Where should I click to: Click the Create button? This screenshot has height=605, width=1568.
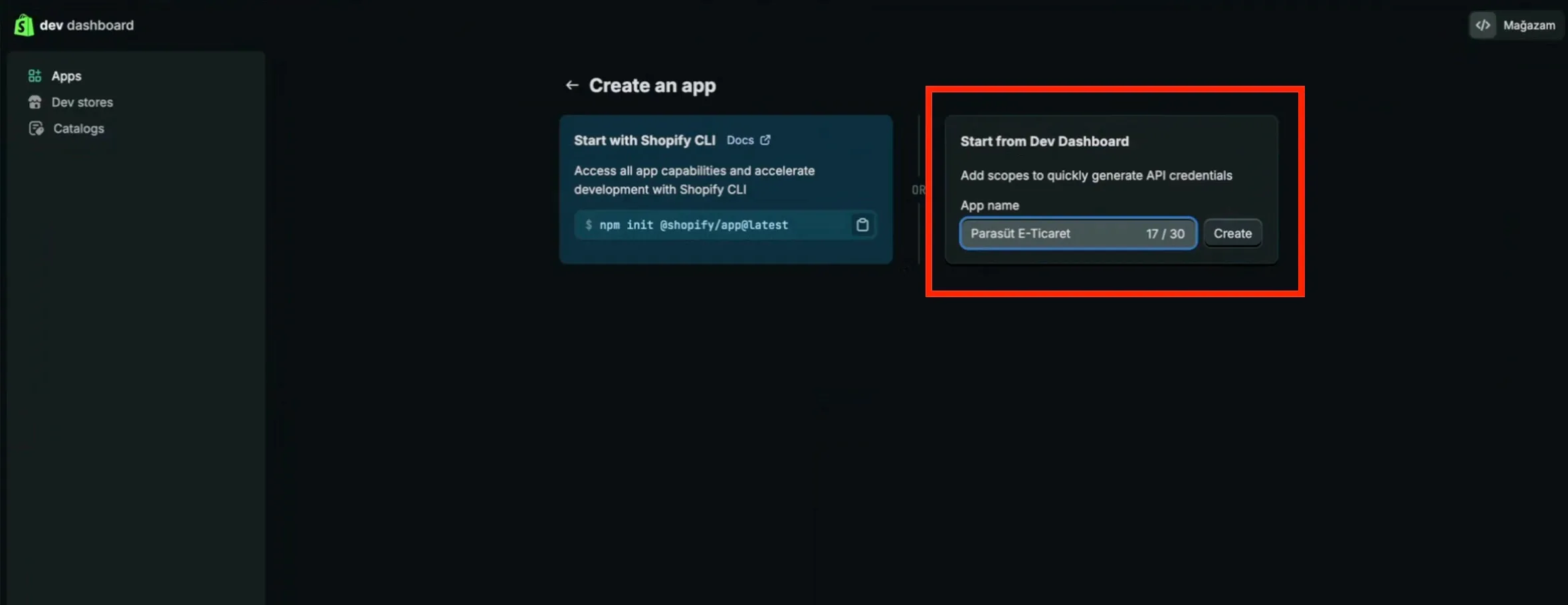pos(1232,233)
